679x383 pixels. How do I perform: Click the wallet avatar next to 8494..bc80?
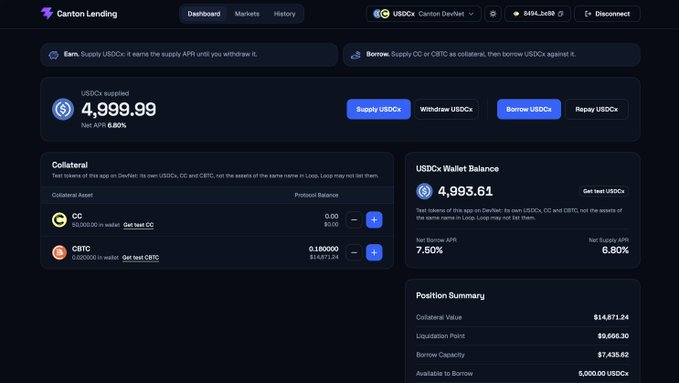coord(516,14)
